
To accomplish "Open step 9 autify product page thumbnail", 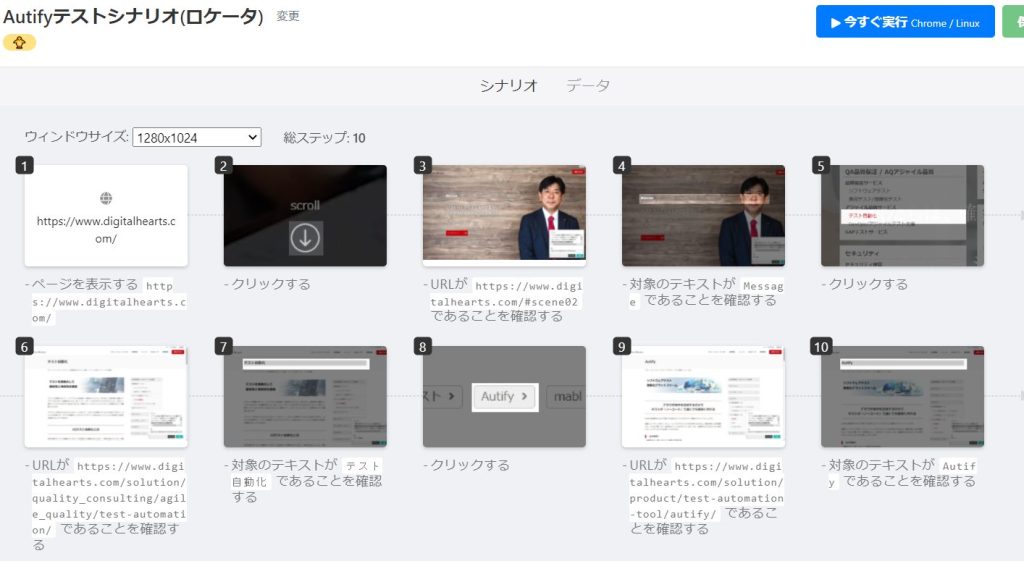I will pos(703,396).
